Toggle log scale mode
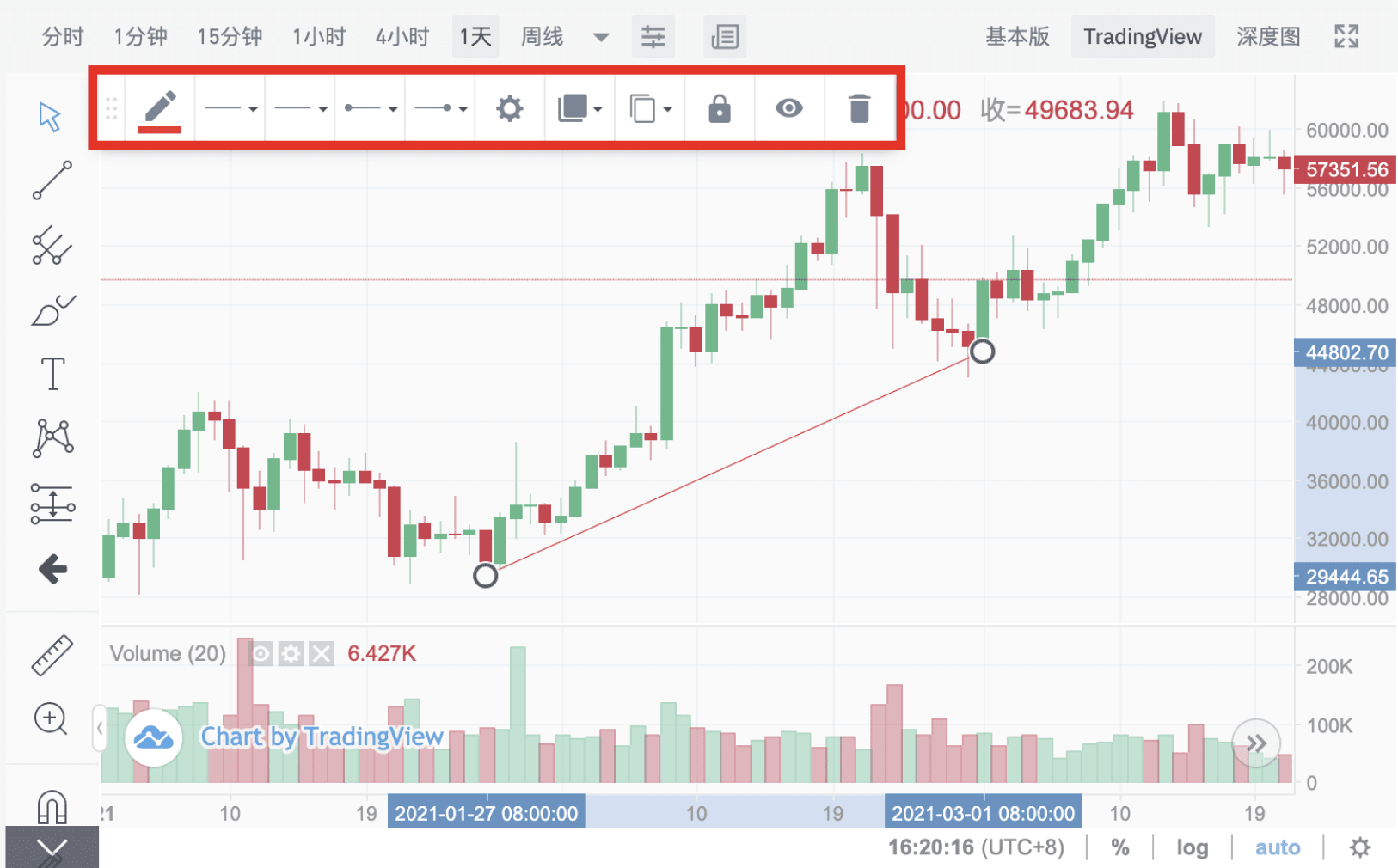 (1193, 848)
